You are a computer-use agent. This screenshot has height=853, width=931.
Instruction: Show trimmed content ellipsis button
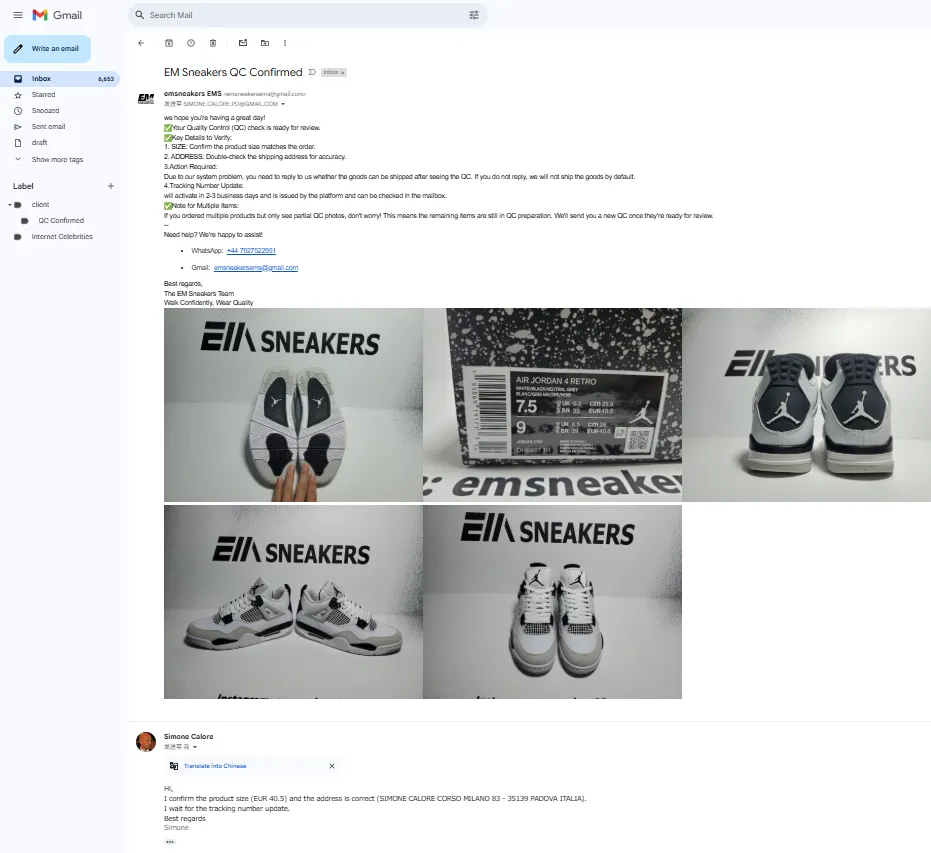pos(170,842)
